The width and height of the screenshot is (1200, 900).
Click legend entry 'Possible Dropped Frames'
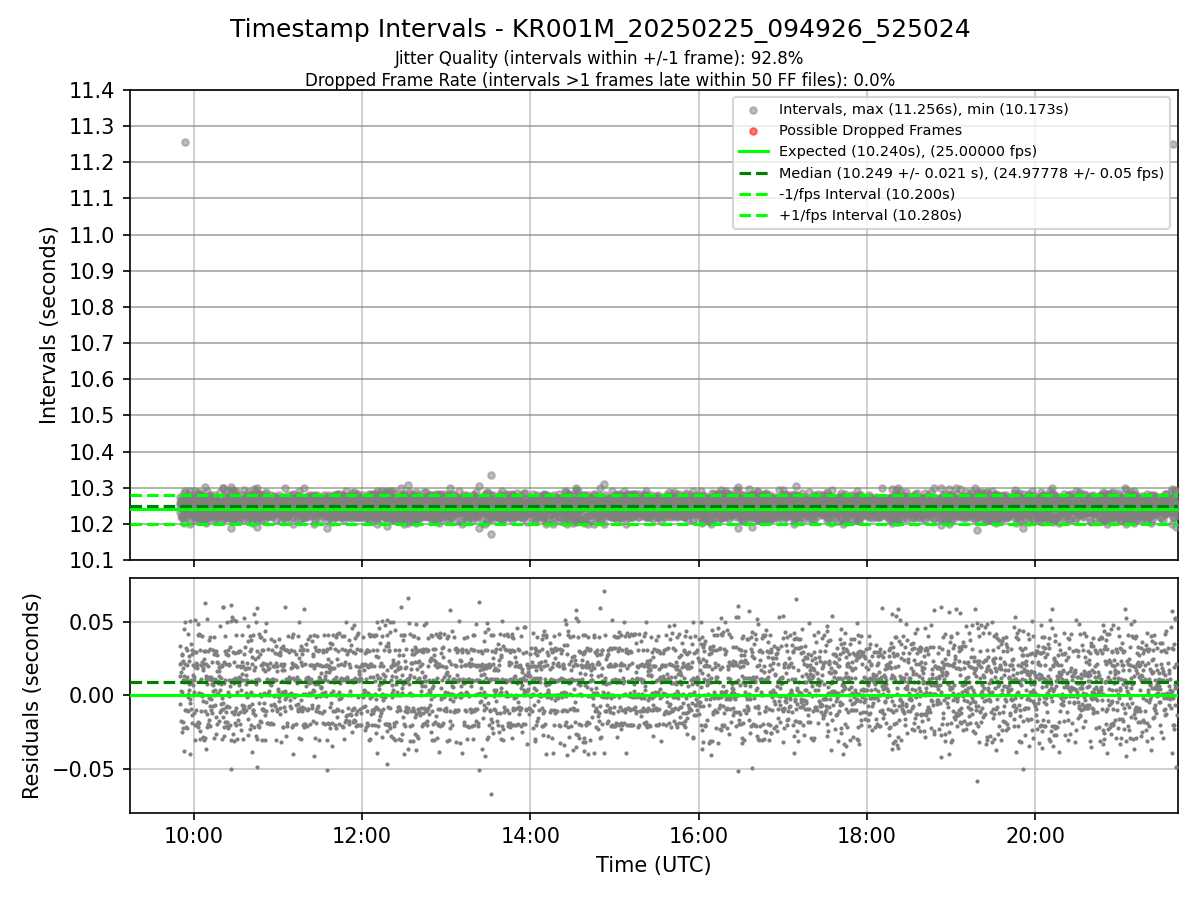tap(870, 130)
